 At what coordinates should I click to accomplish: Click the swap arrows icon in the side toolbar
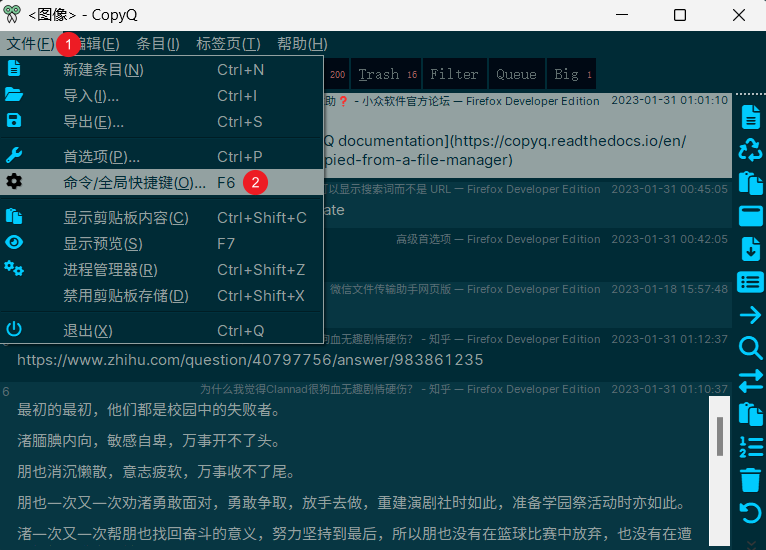[x=750, y=381]
